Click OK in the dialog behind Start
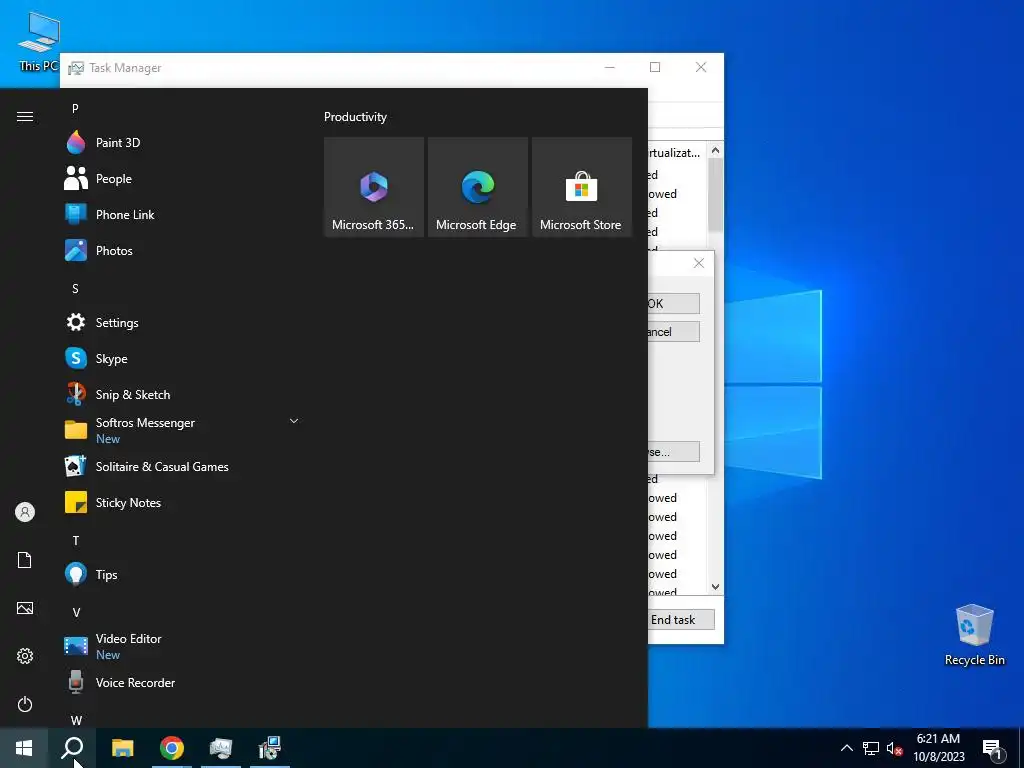Screen dimensions: 1024x768 click(x=673, y=304)
